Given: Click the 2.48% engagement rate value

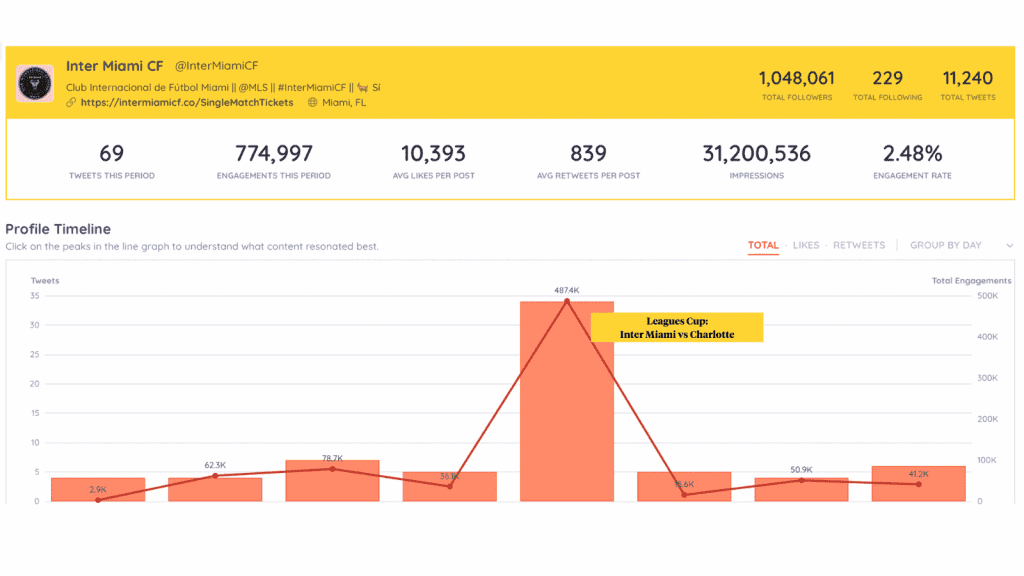Looking at the screenshot, I should coord(912,153).
